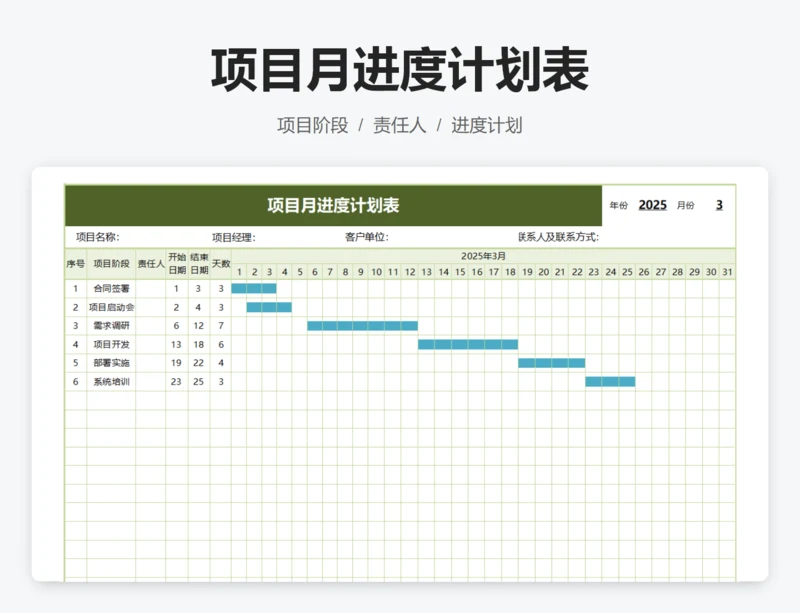Click the 结束日期 value for 需求调研
This screenshot has width=800, height=613.
199,324
